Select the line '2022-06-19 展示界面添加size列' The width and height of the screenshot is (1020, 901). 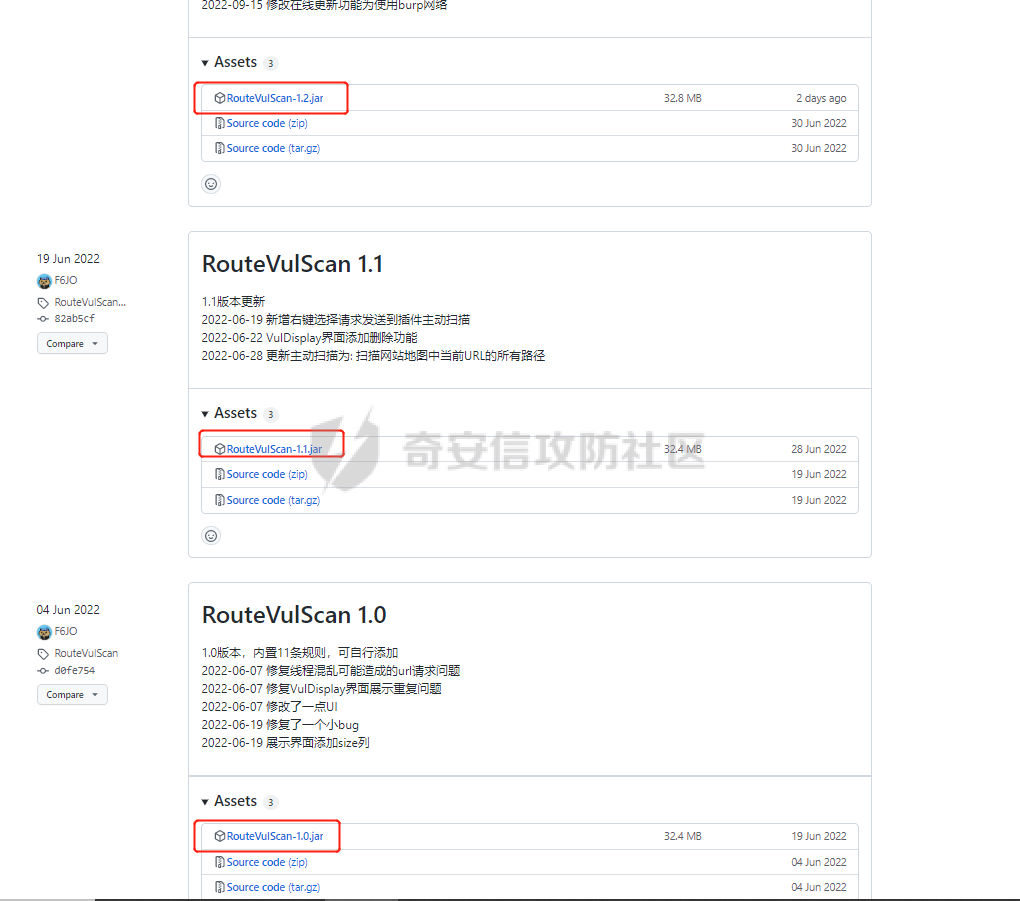286,743
